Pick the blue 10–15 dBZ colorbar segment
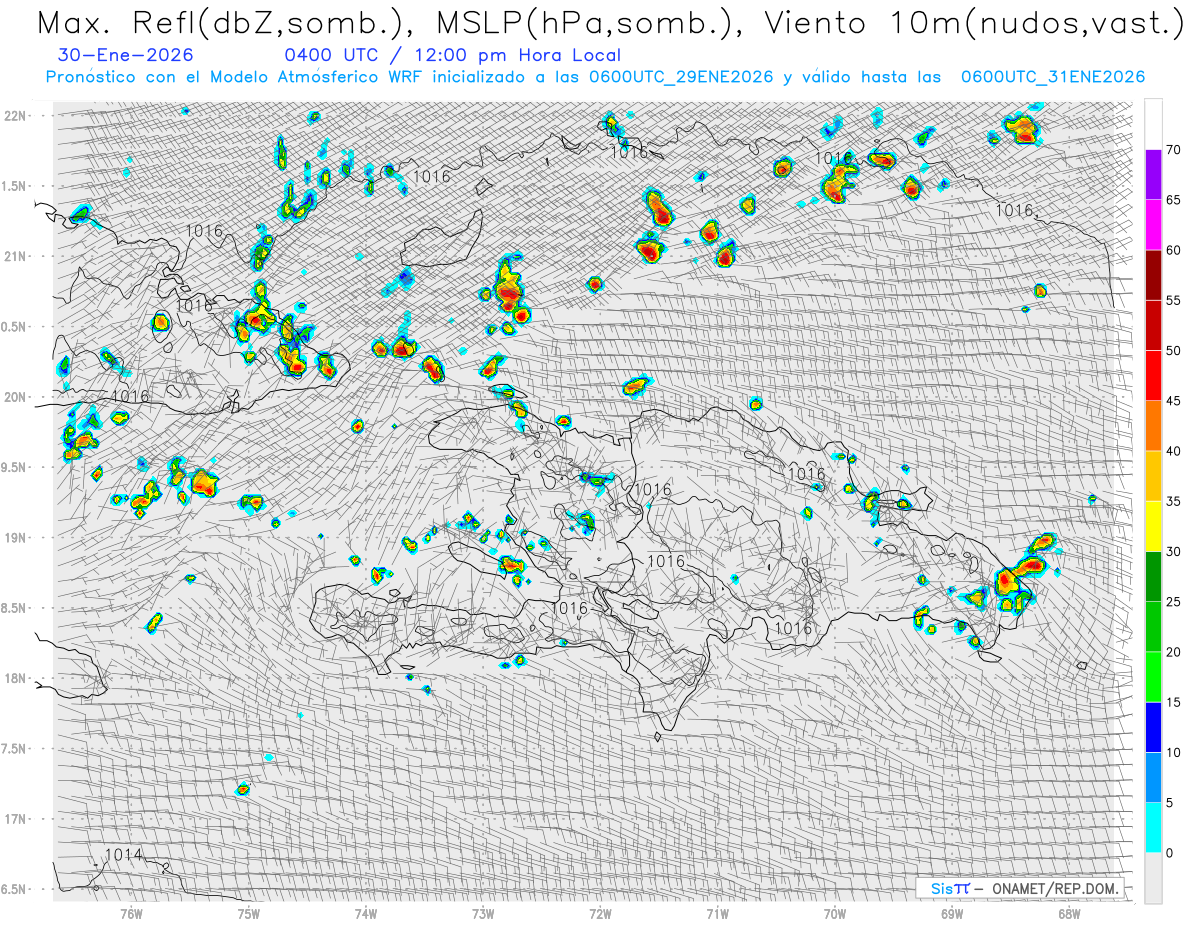Image resolution: width=1200 pixels, height=927 pixels. coord(1153,727)
